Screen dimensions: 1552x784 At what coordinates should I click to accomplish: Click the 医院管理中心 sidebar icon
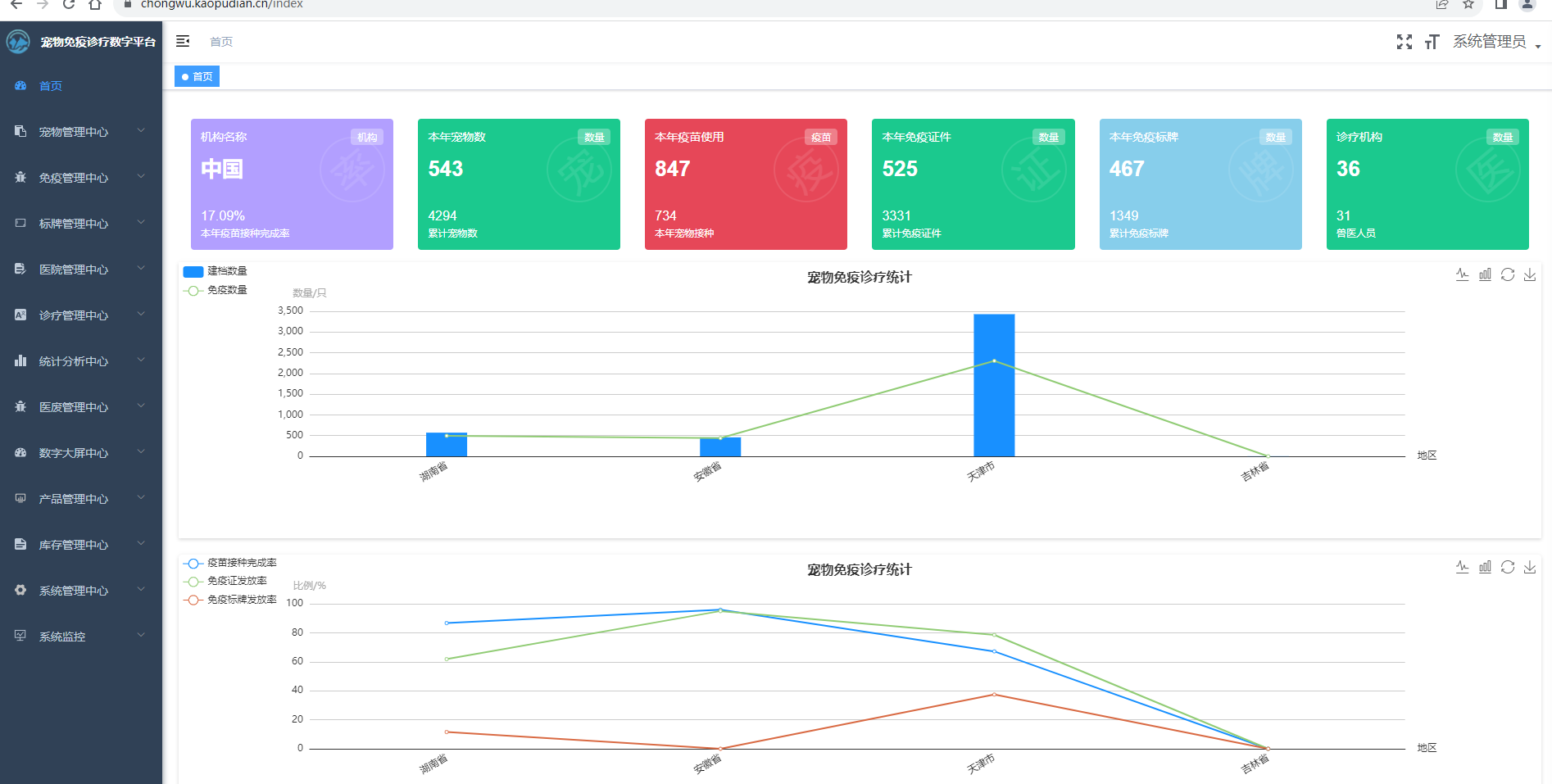pos(20,269)
